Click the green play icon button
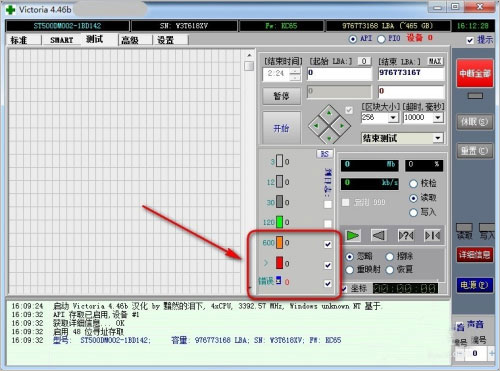This screenshot has width=500, height=371. pyautogui.click(x=352, y=235)
